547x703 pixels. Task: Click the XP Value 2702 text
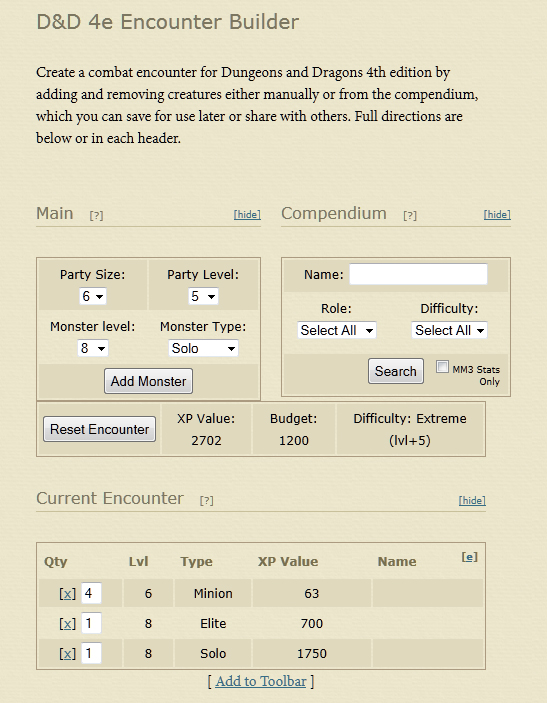[206, 430]
